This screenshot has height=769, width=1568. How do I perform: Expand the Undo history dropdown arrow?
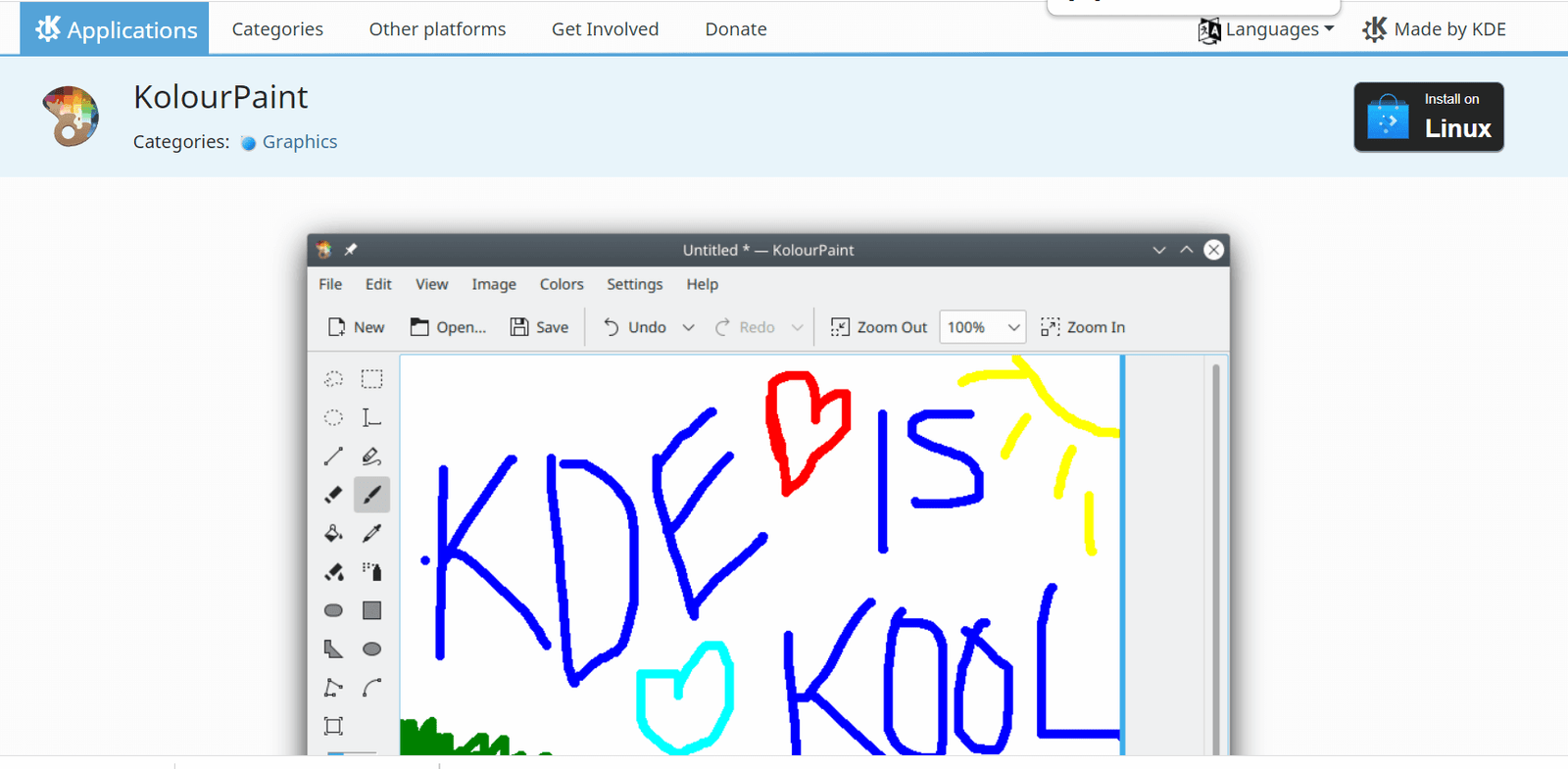(689, 327)
